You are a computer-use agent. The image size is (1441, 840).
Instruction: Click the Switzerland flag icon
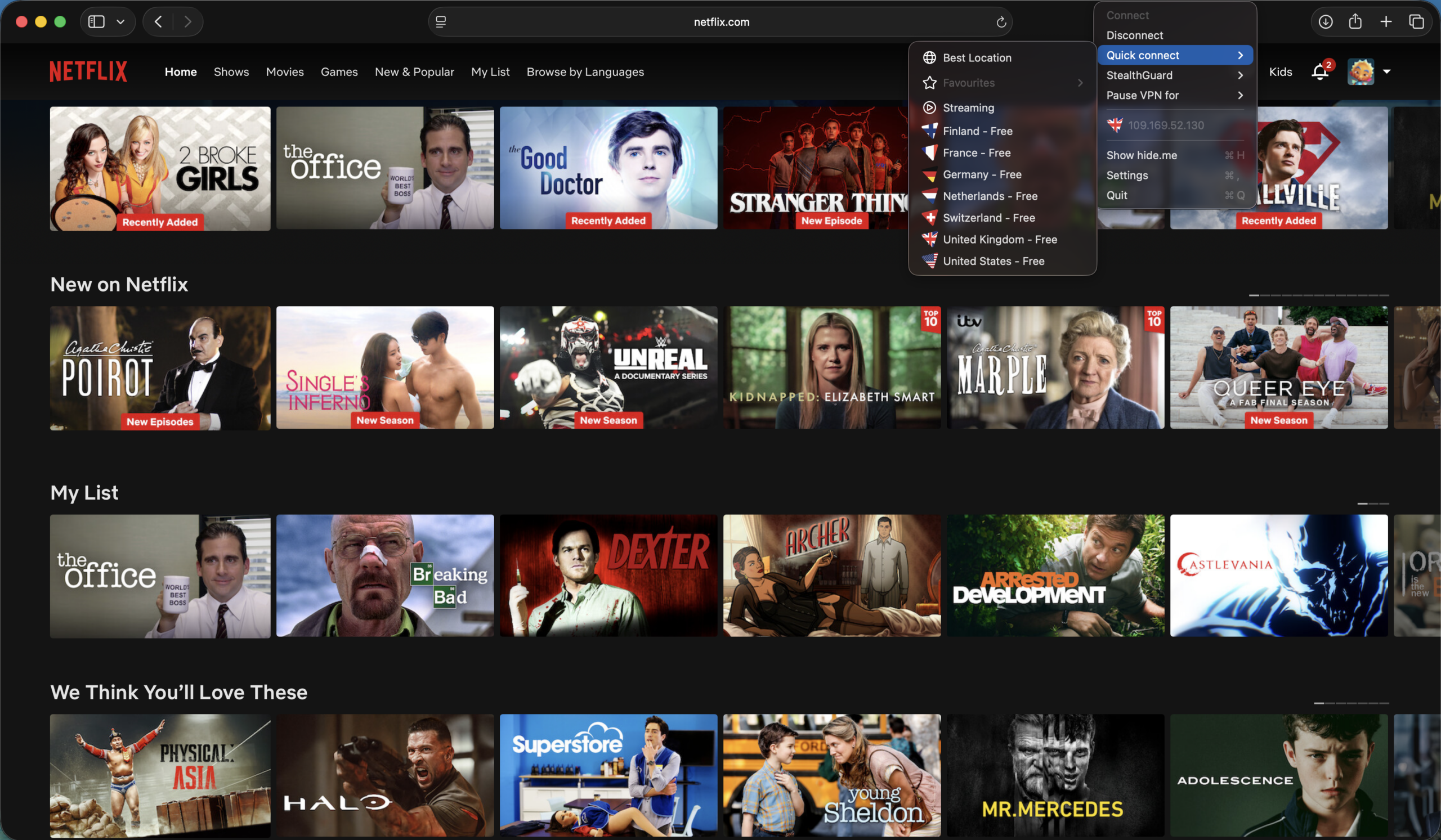coord(930,218)
